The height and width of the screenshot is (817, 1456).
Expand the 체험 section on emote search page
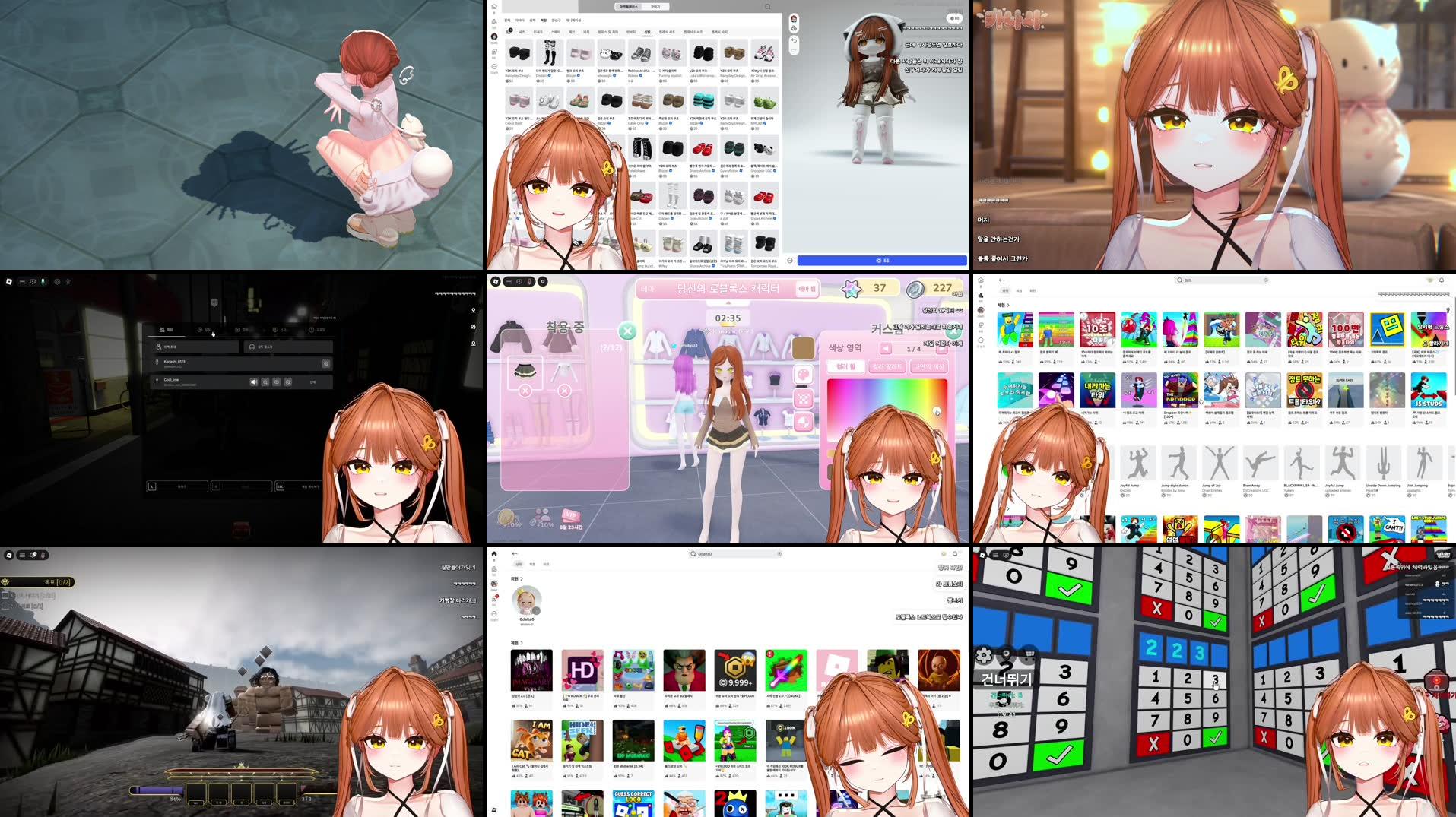click(x=1004, y=305)
